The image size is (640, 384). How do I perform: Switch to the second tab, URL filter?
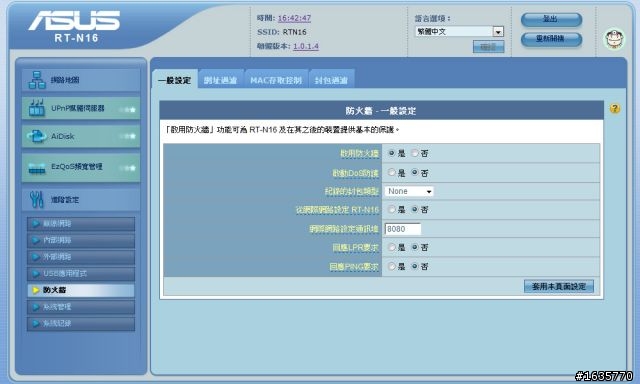tap(221, 80)
